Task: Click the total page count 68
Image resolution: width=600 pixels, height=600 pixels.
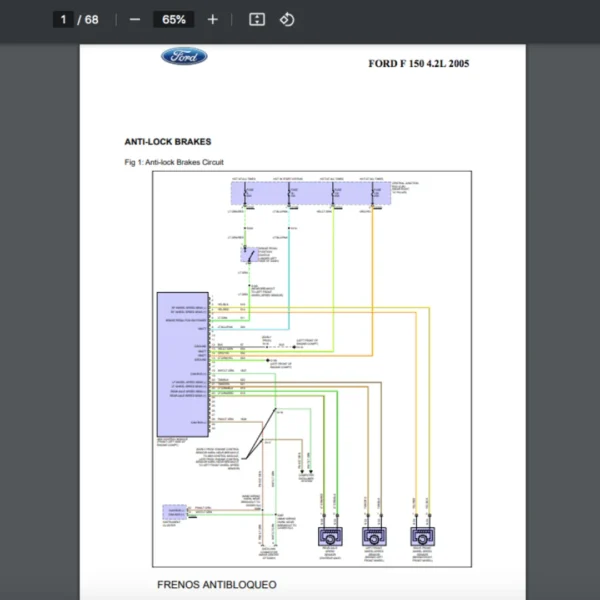Action: click(92, 20)
